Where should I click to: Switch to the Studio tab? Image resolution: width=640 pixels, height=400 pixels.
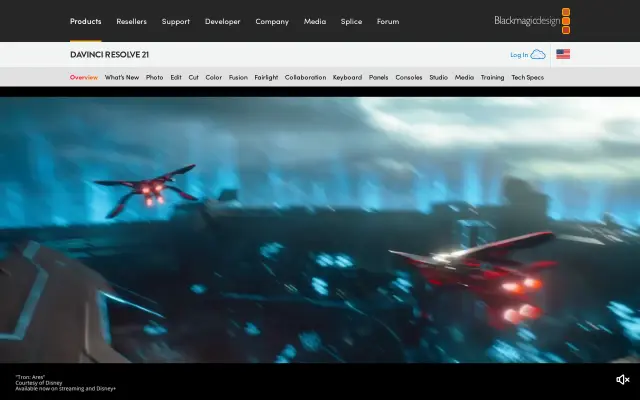point(438,77)
